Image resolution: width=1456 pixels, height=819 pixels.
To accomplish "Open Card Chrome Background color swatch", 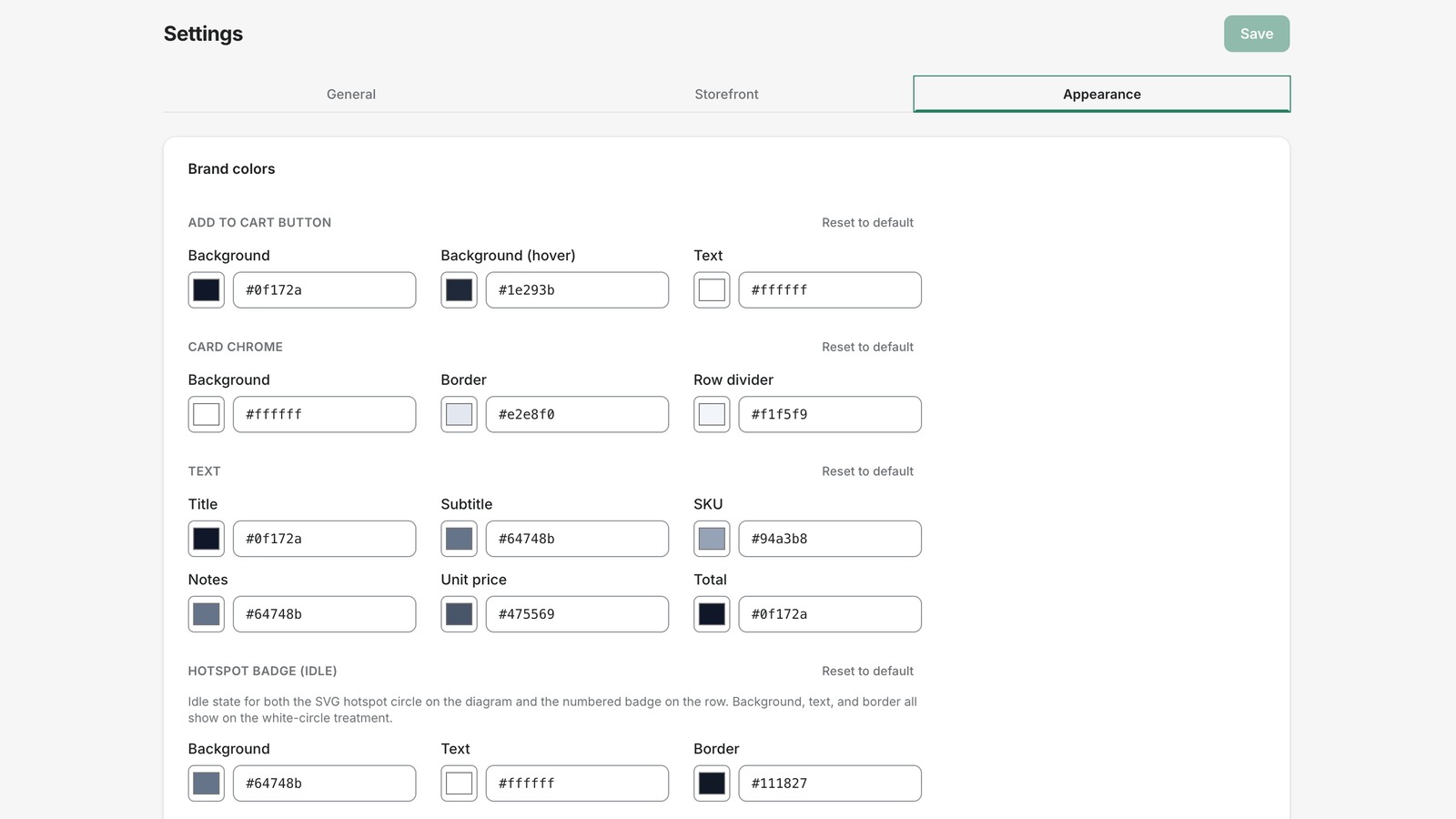I will tap(207, 414).
